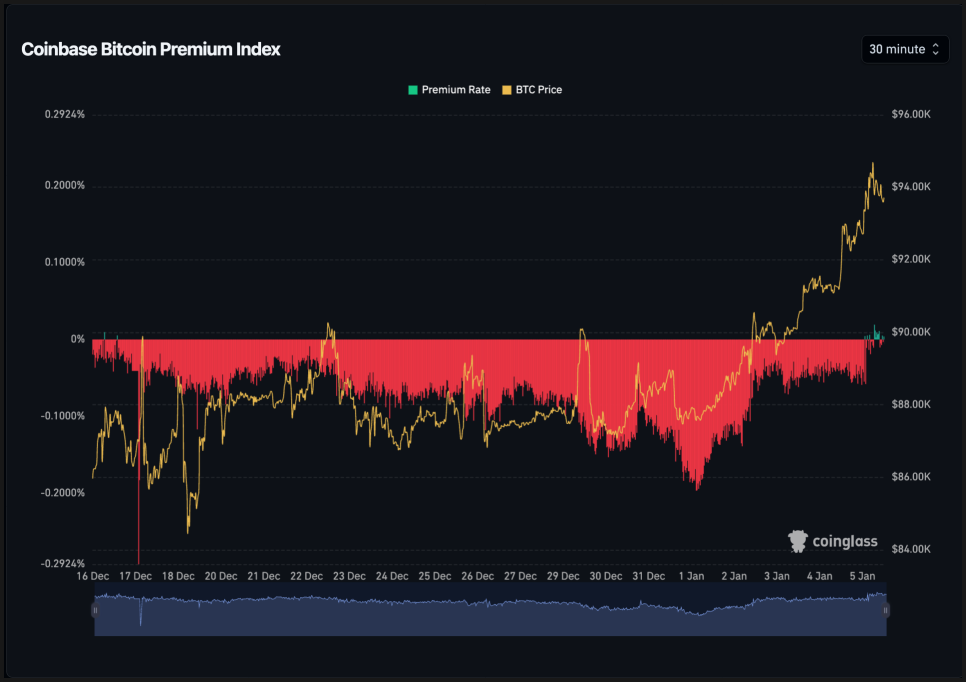Click the yellow BTC Price legend swatch
This screenshot has height=682, width=966.
(506, 90)
